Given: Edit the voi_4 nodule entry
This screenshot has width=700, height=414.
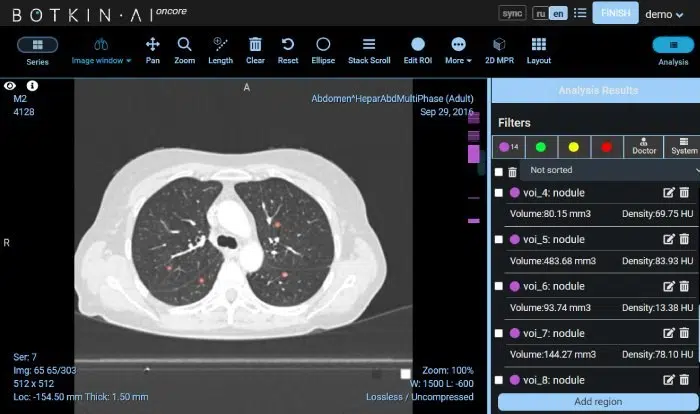Looking at the screenshot, I should click(x=668, y=192).
